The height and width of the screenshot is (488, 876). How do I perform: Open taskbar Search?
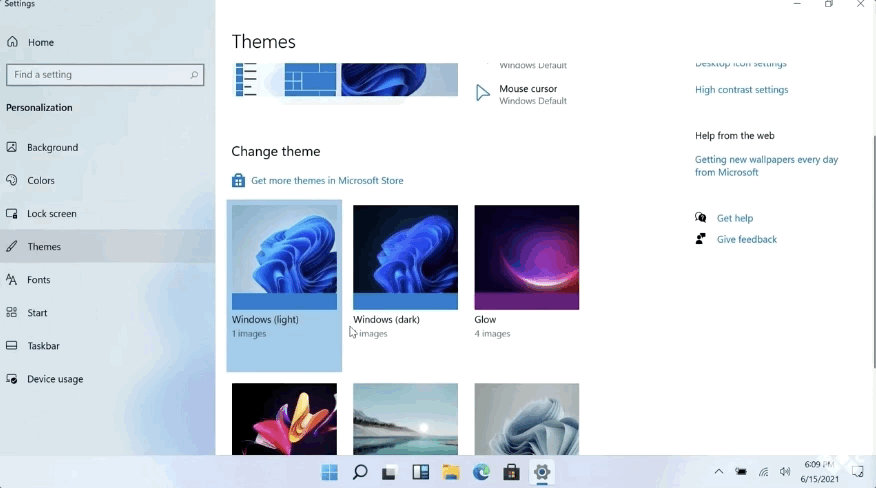tap(360, 472)
